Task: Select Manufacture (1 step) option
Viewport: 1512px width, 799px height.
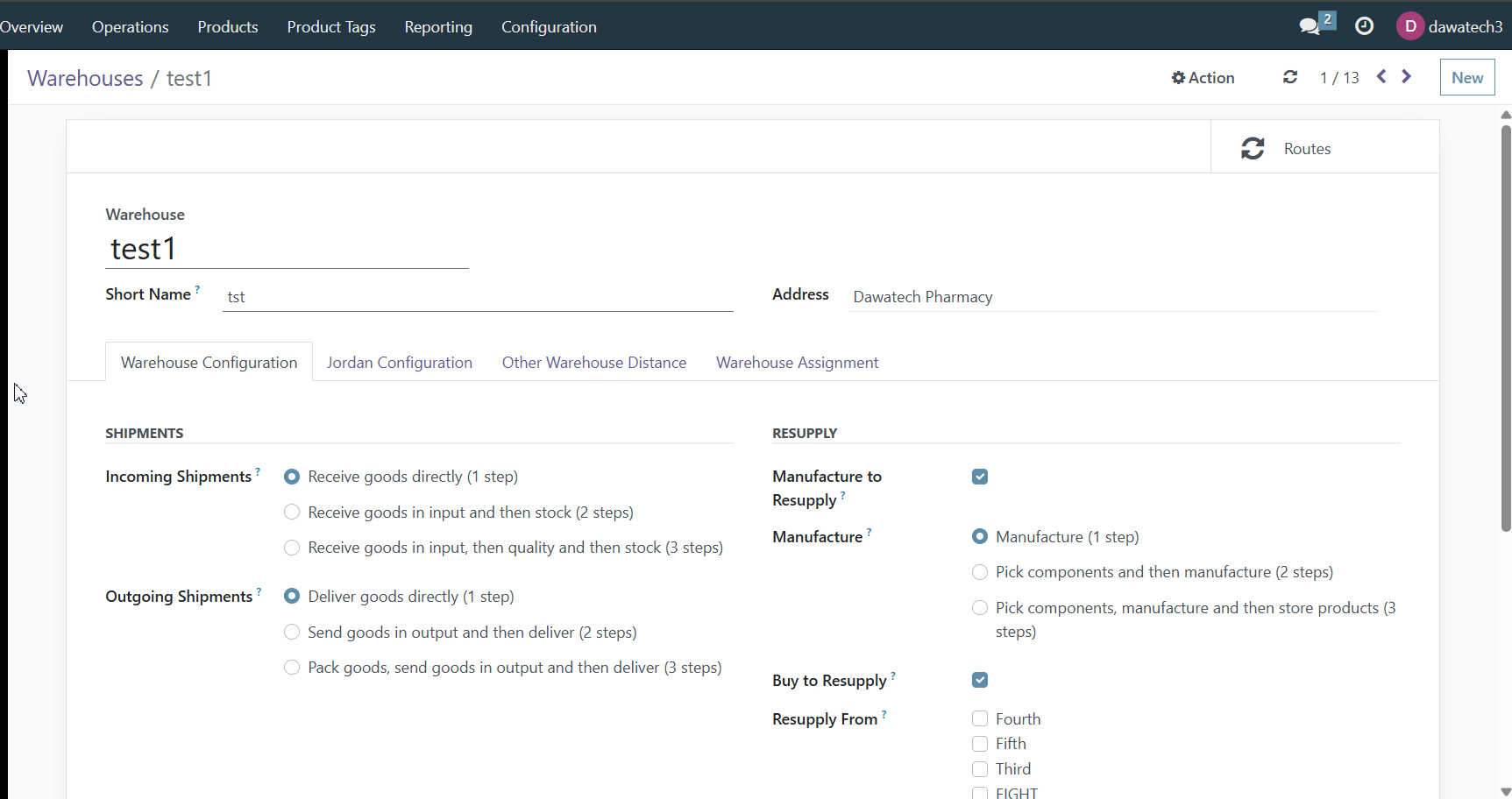Action: [980, 536]
